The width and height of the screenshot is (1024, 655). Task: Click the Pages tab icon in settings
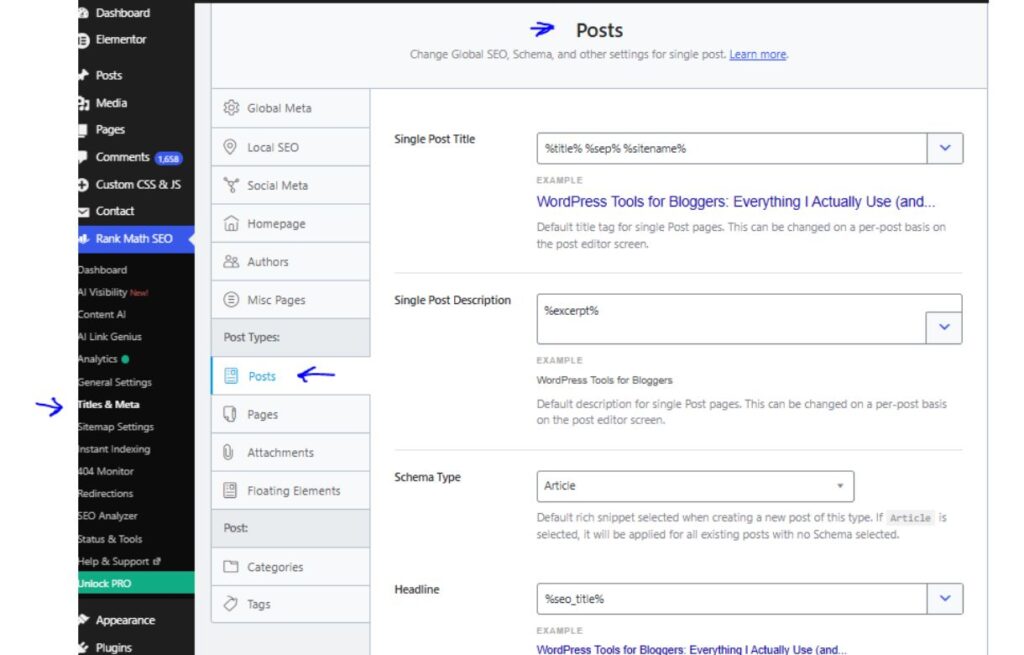click(x=230, y=414)
